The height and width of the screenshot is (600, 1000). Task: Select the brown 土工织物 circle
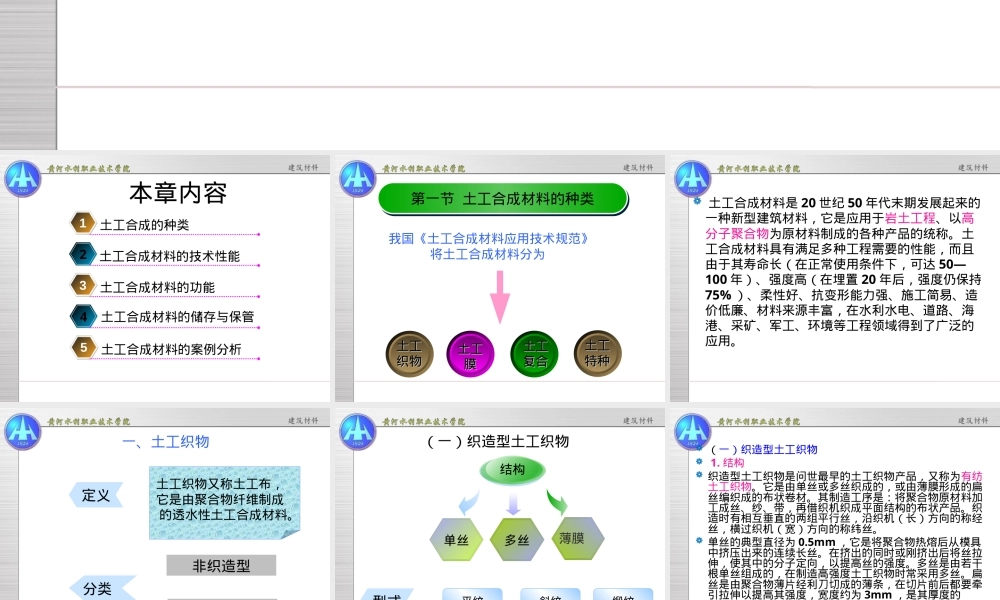[409, 353]
